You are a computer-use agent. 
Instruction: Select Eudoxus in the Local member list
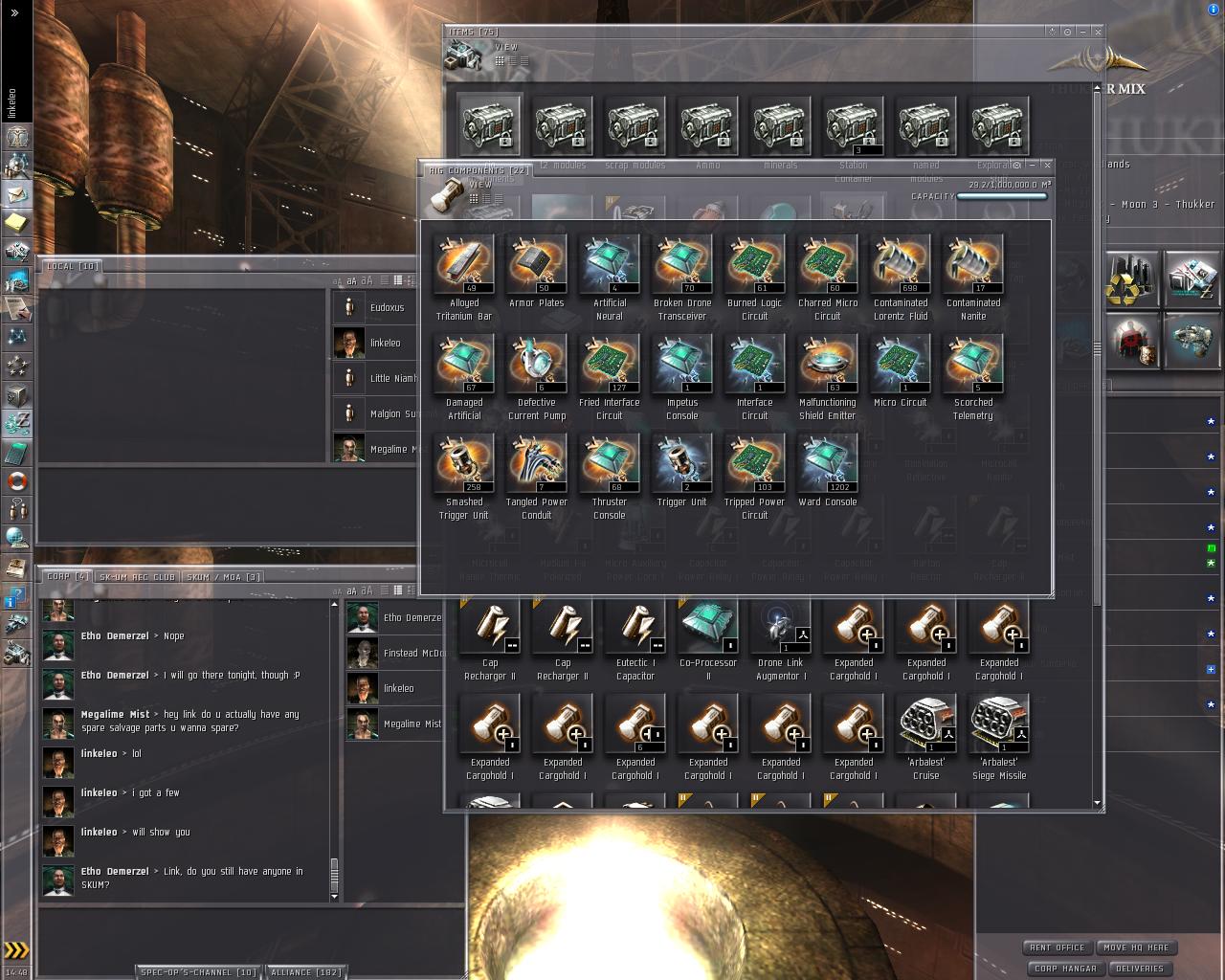pyautogui.click(x=376, y=307)
